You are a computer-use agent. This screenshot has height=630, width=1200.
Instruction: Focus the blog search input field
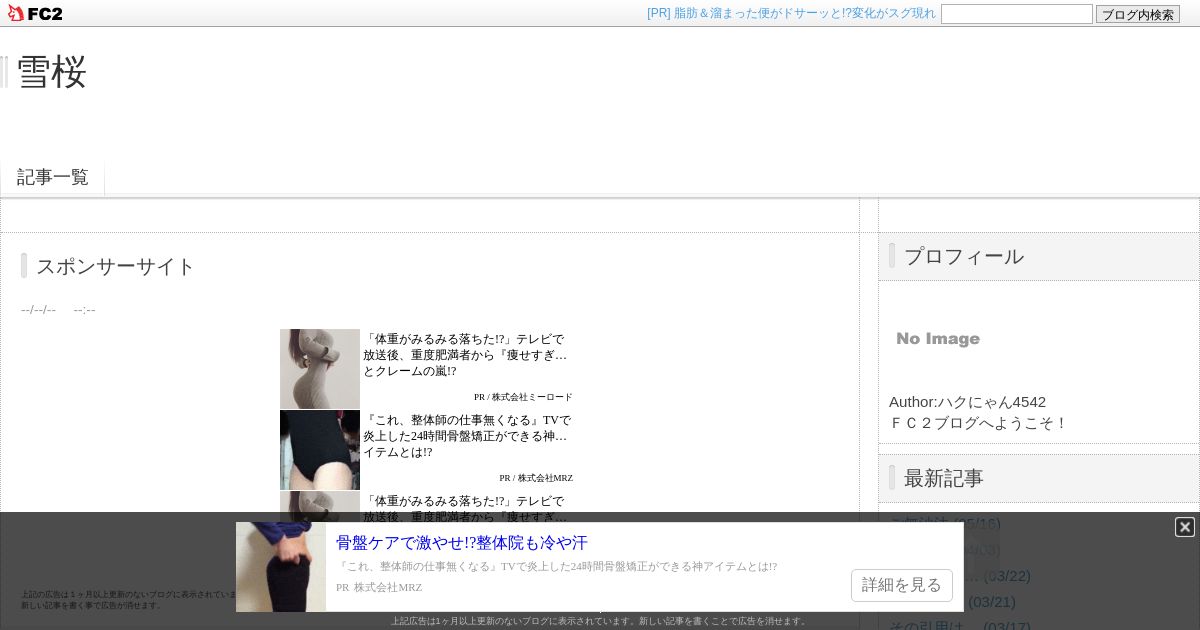[x=1017, y=14]
